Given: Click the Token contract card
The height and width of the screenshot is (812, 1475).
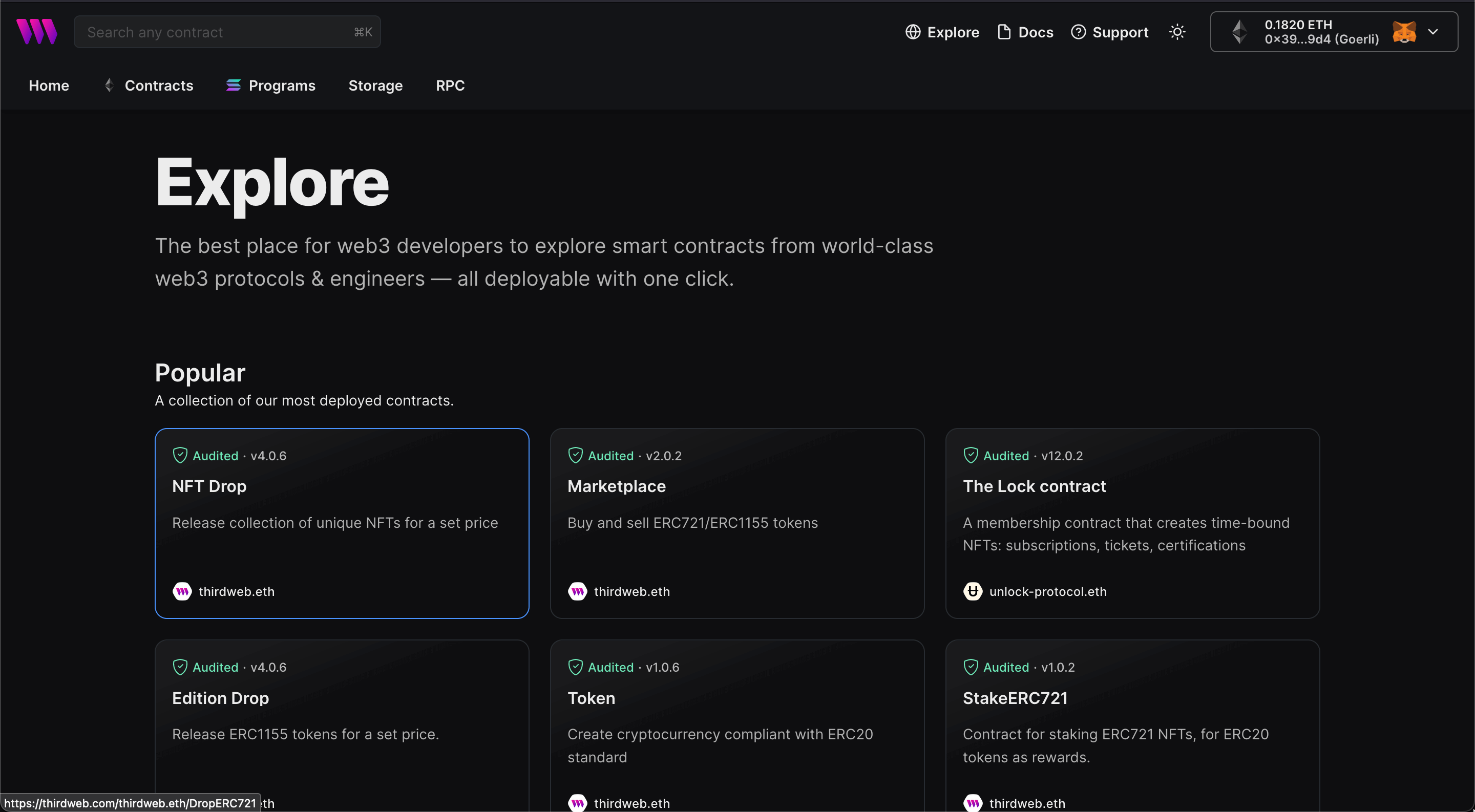Looking at the screenshot, I should pos(737,726).
